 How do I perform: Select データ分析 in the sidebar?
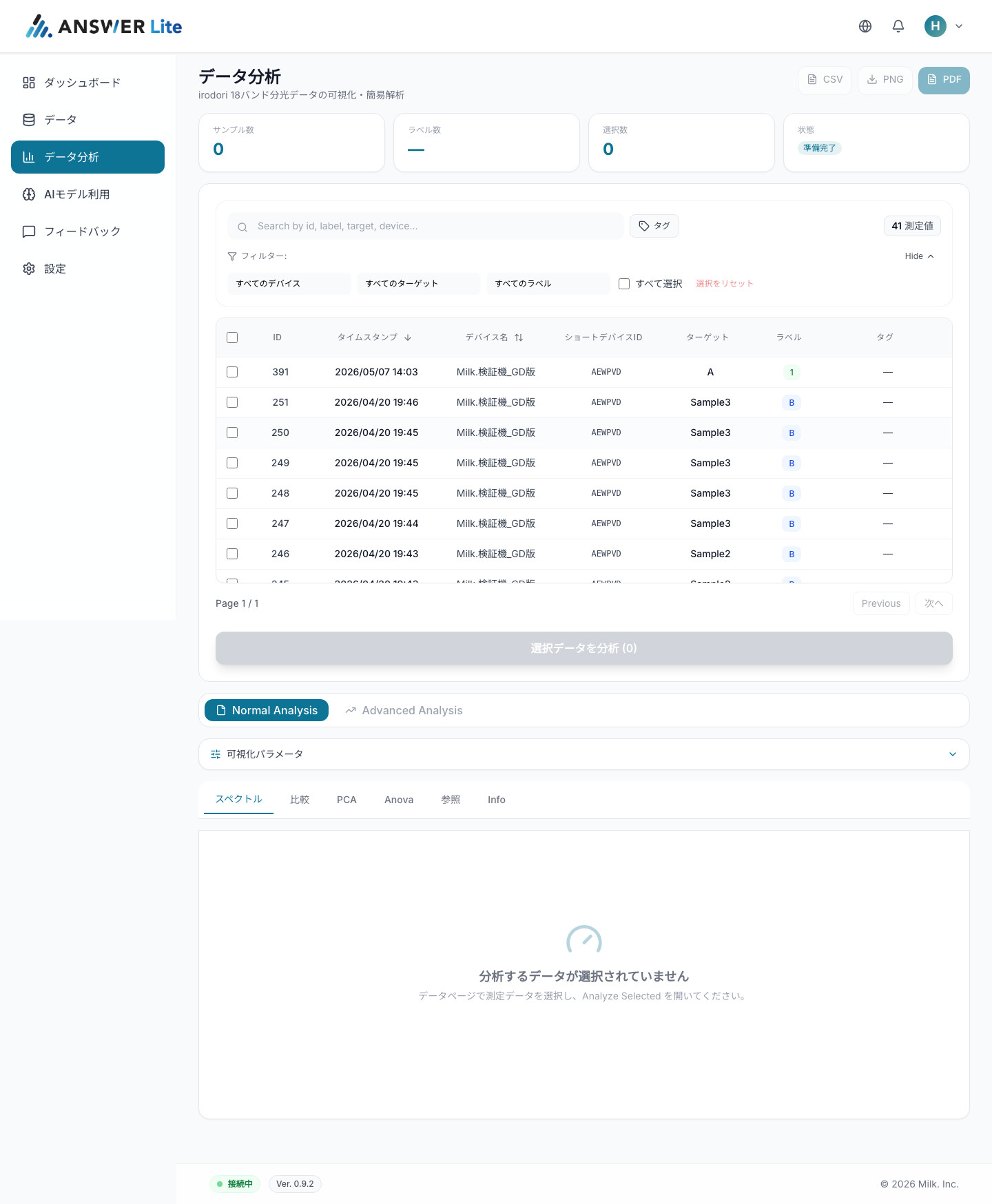87,157
